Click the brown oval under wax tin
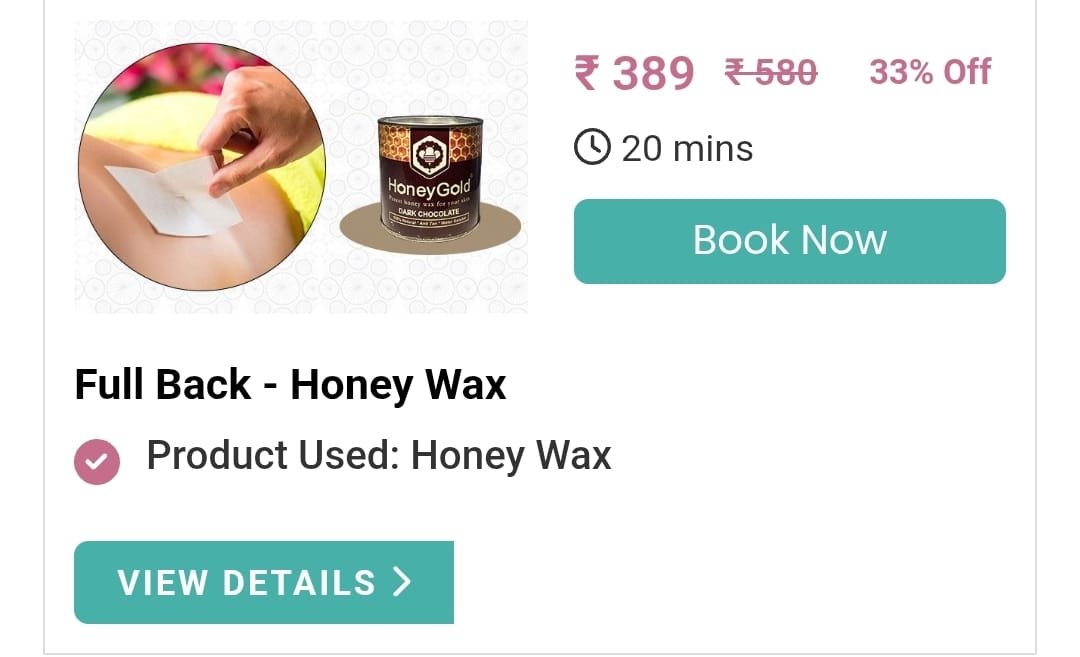The height and width of the screenshot is (657, 1080). [x=430, y=229]
